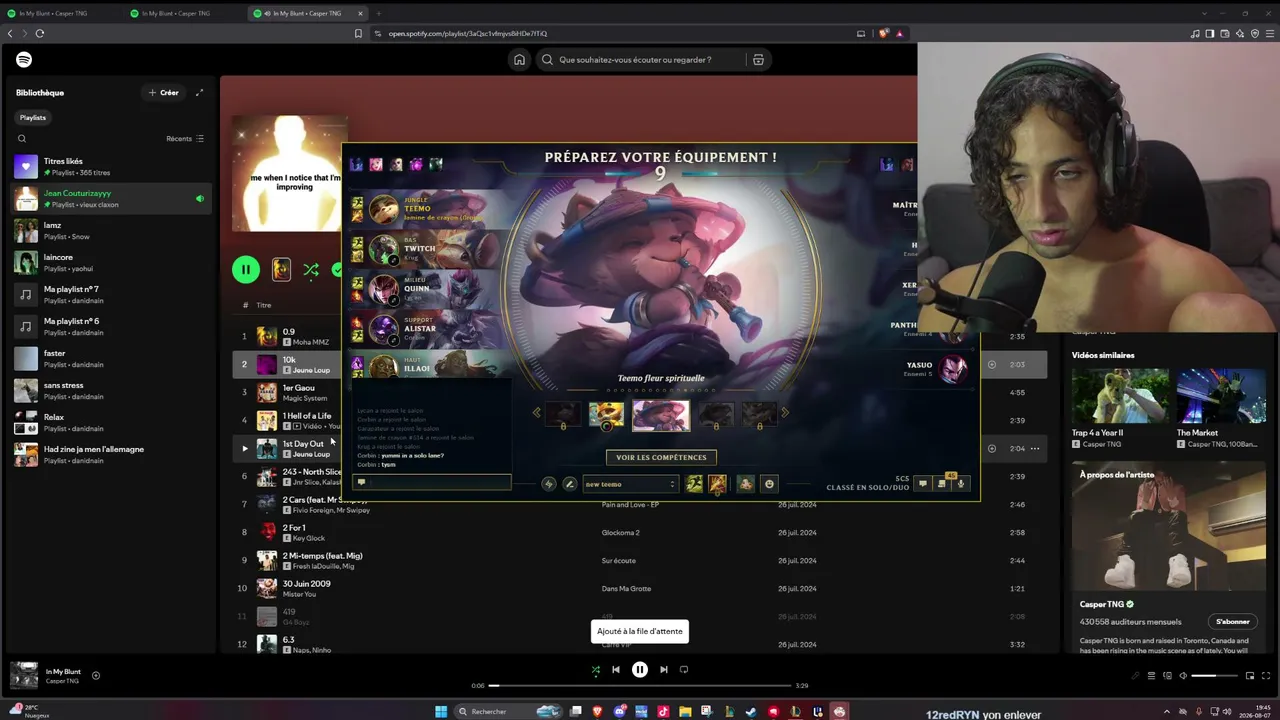Open the ward skin selector icon
1280x720 pixels.
pyautogui.click(x=746, y=485)
